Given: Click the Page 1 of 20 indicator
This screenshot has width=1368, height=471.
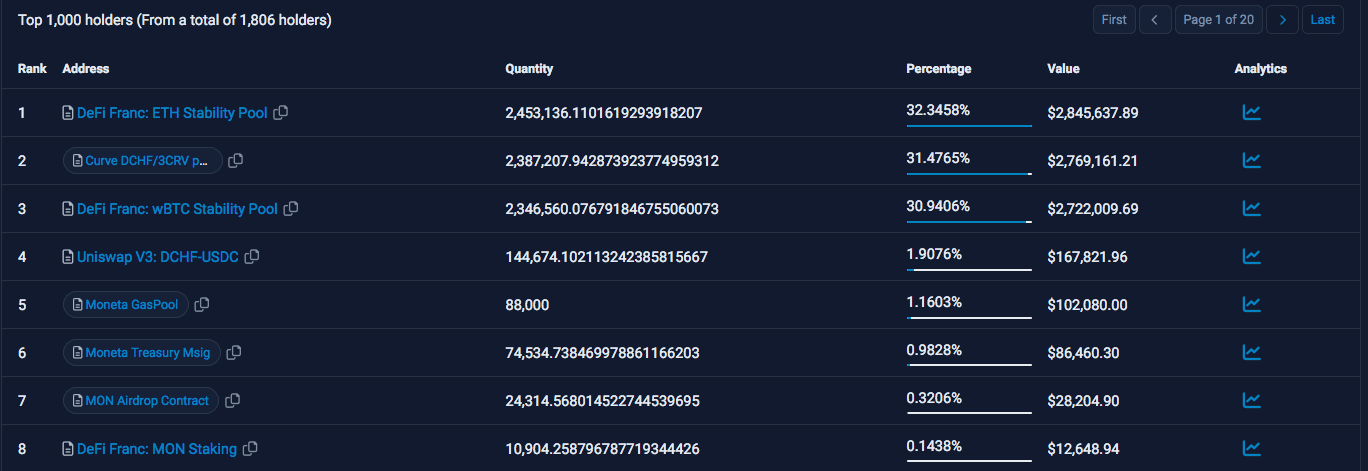Looking at the screenshot, I should [x=1218, y=19].
